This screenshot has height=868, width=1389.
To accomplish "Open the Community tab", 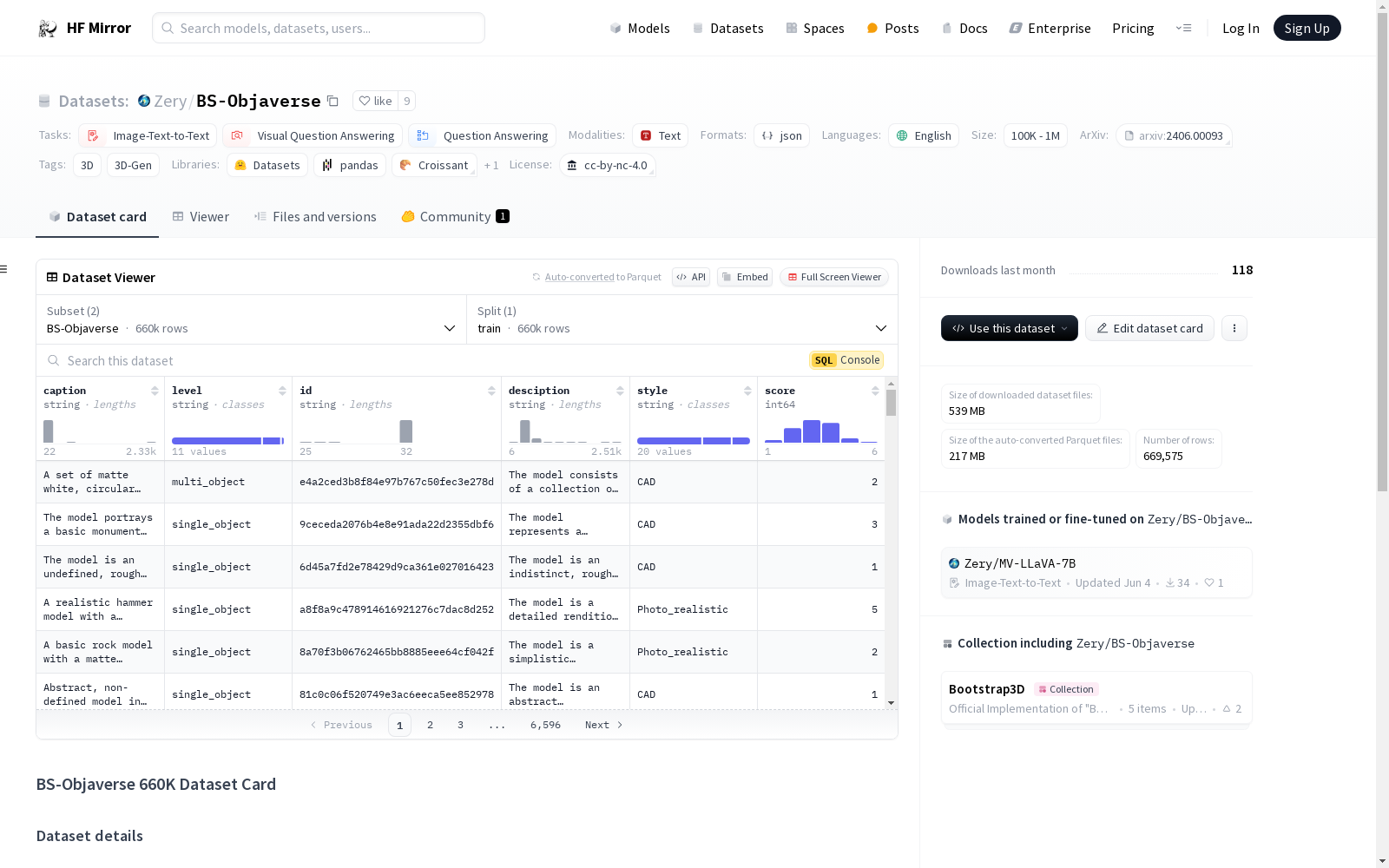I will [x=455, y=217].
